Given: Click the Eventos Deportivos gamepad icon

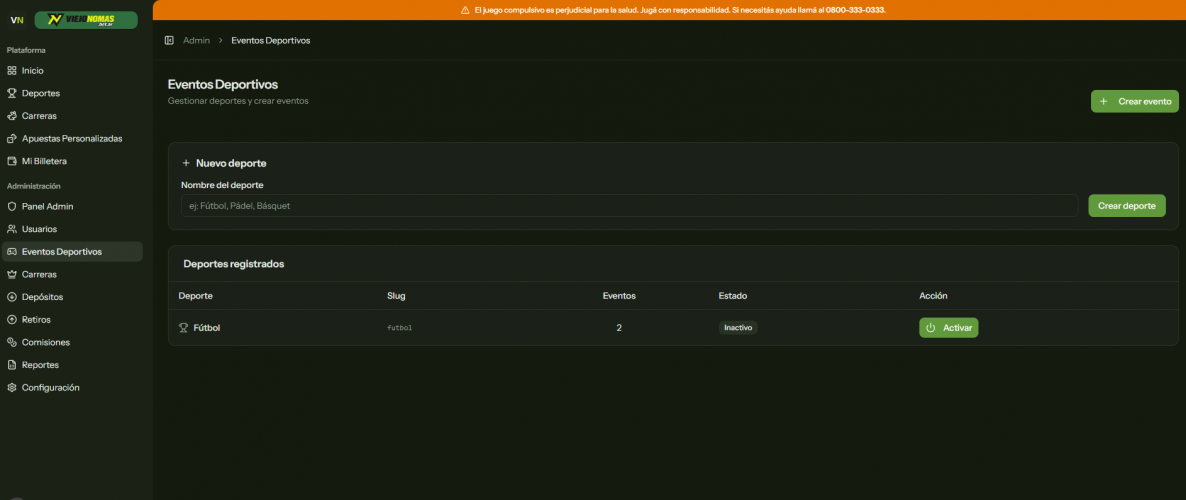Looking at the screenshot, I should (x=11, y=251).
